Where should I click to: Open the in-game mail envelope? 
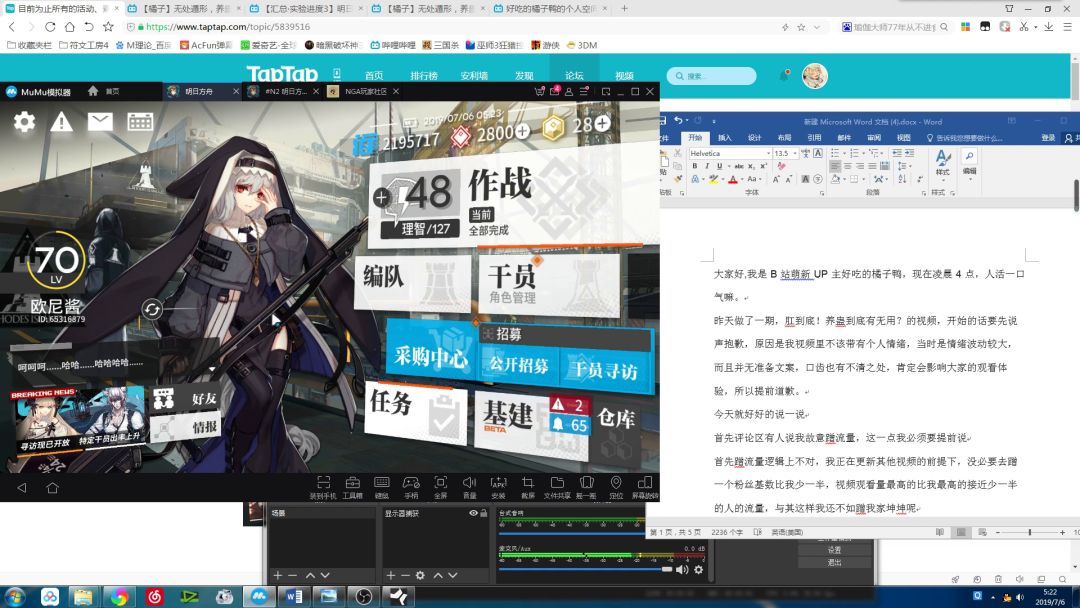click(x=100, y=122)
